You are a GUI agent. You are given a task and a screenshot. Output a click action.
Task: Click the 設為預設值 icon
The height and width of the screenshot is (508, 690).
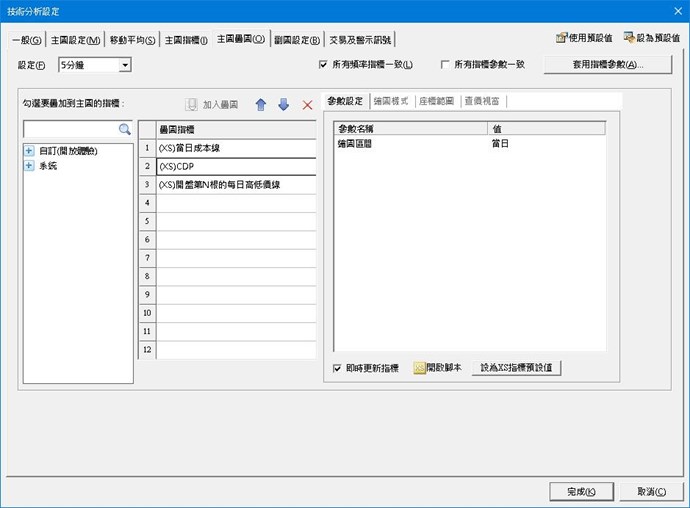click(x=629, y=38)
